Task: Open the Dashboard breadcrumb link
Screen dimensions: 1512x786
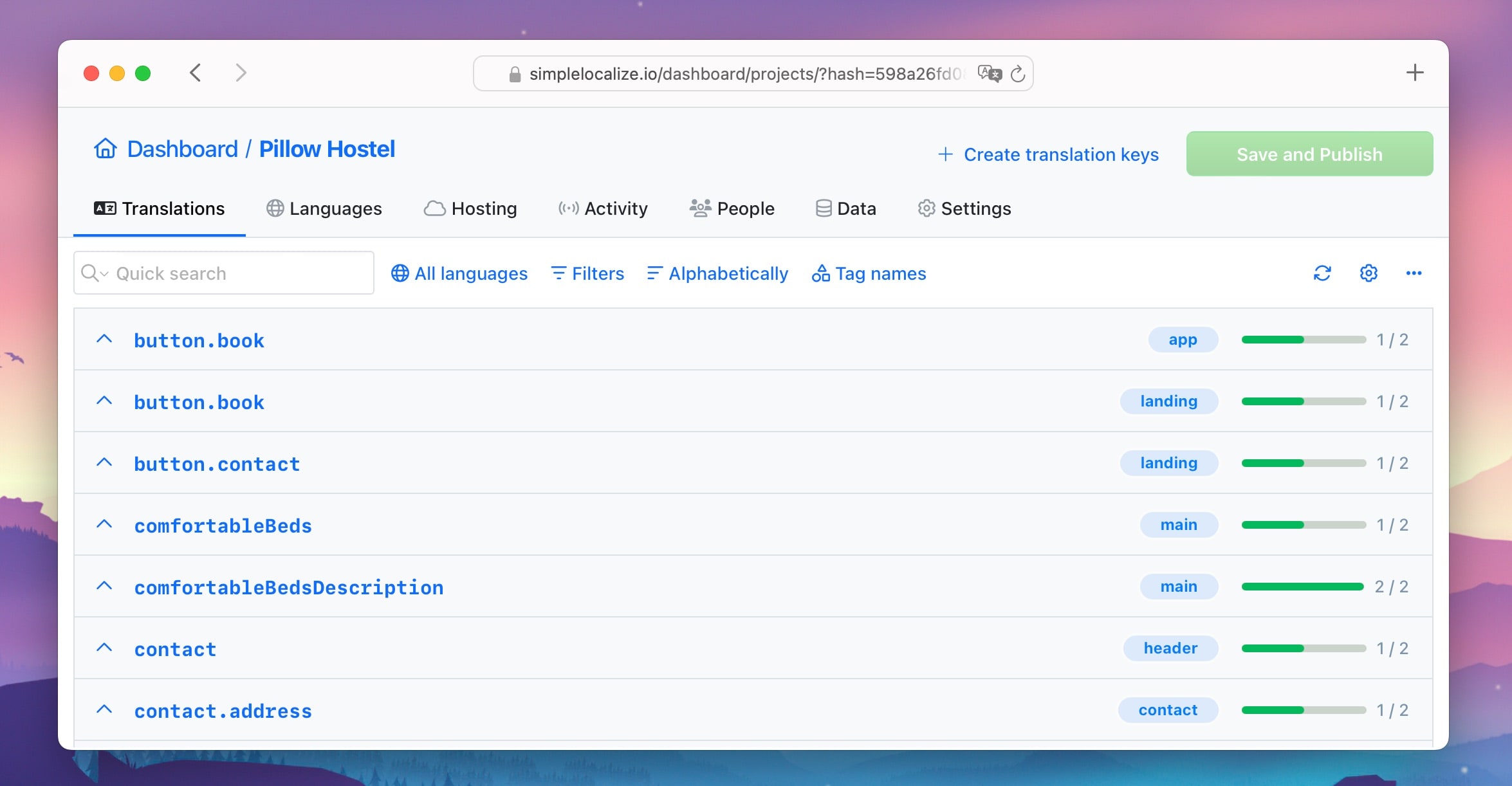Action: point(183,149)
